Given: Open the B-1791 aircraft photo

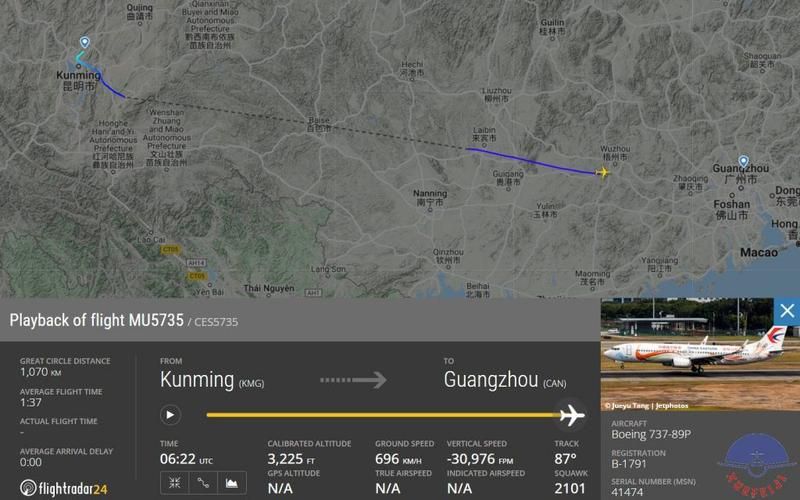Looking at the screenshot, I should (x=700, y=354).
